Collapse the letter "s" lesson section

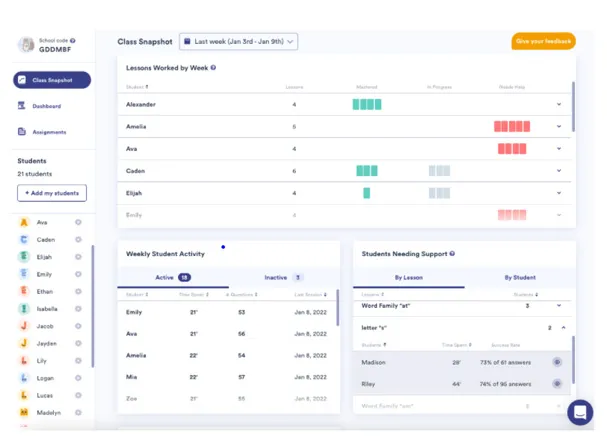tap(562, 327)
